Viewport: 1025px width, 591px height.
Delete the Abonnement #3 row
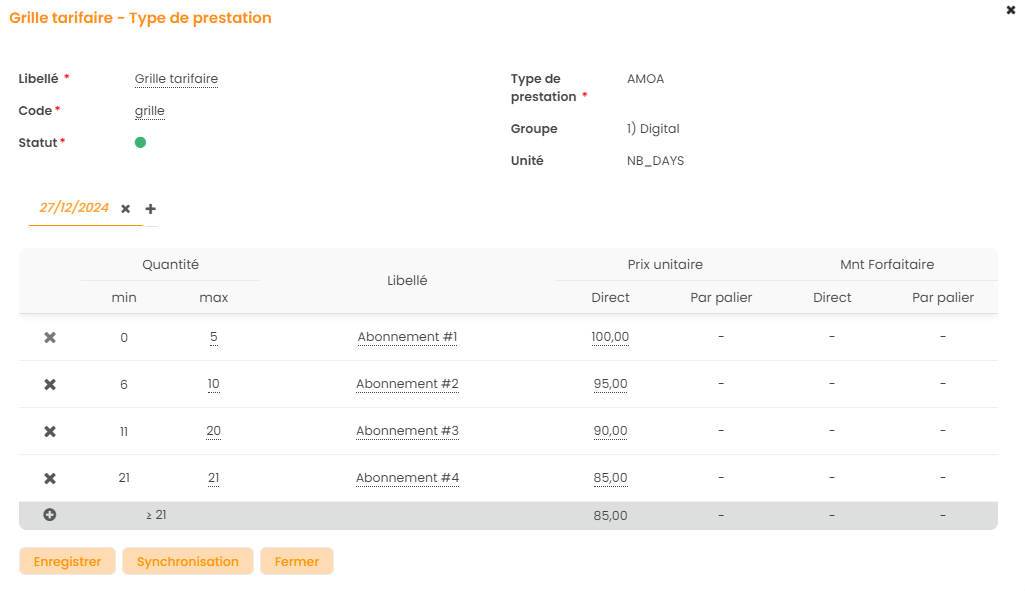pyautogui.click(x=50, y=432)
